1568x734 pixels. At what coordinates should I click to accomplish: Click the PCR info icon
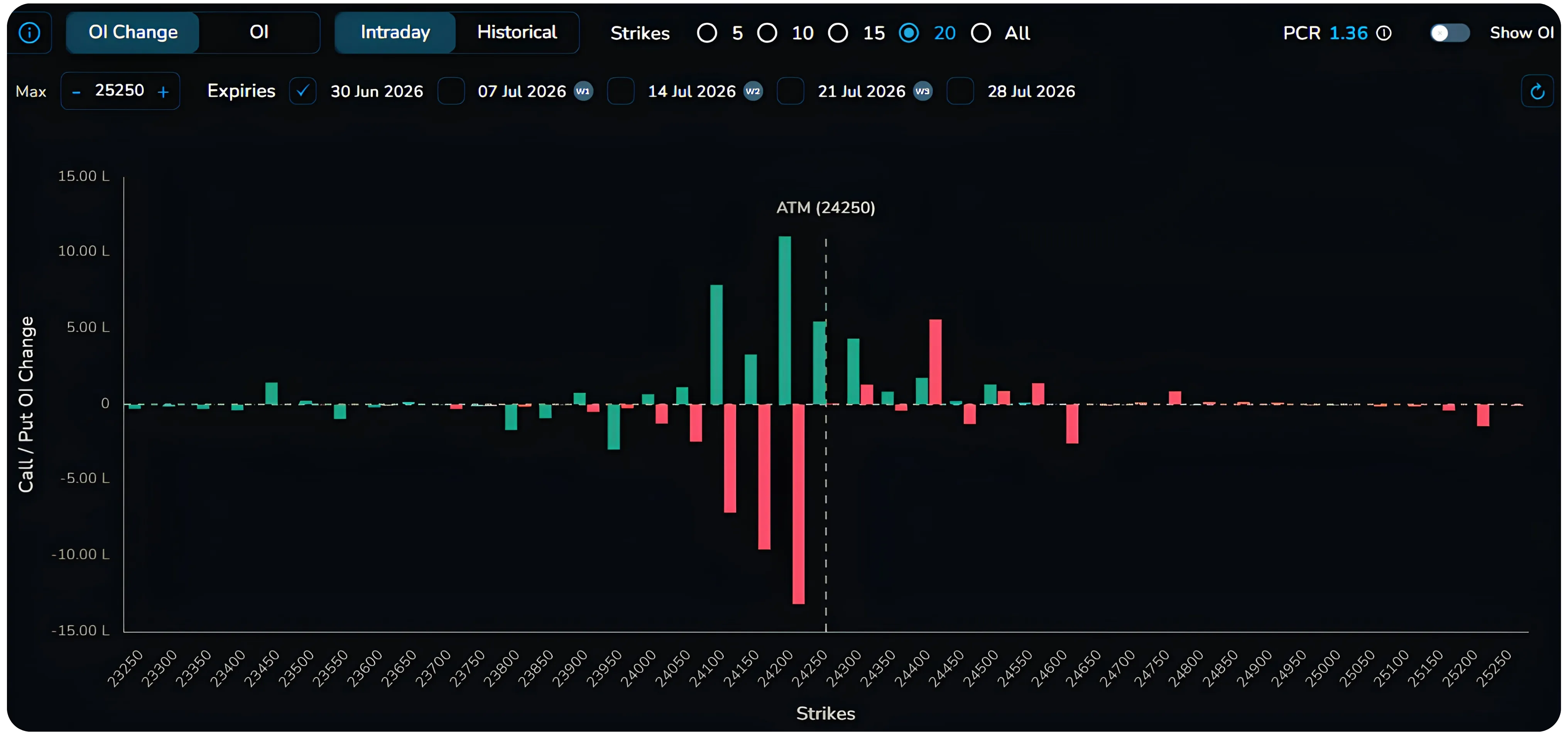1384,33
